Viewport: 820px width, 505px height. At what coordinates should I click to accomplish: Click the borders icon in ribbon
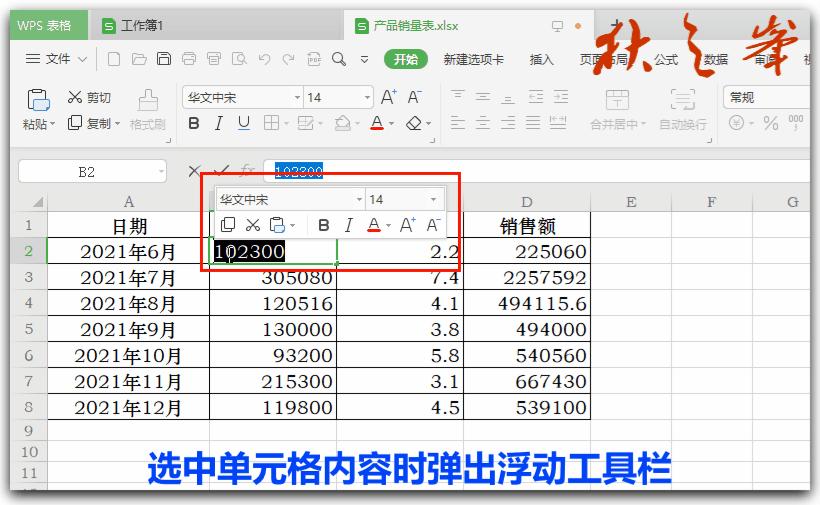click(x=271, y=123)
